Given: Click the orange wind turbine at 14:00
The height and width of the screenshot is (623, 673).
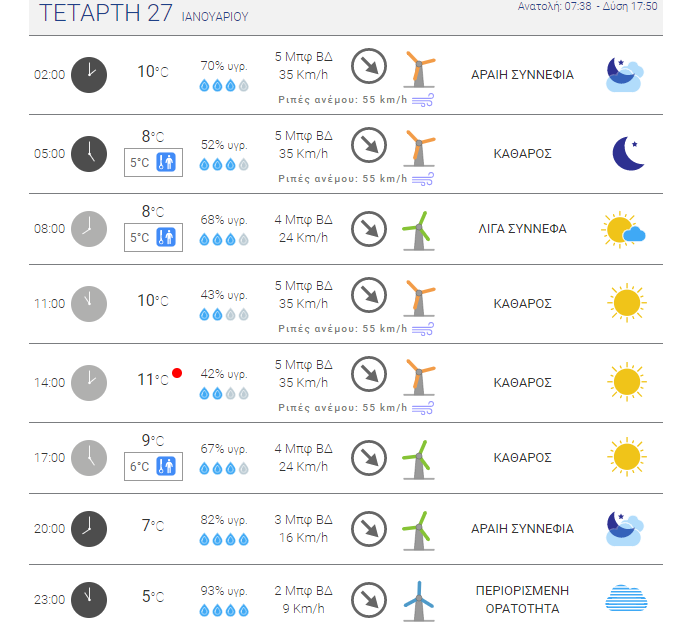Looking at the screenshot, I should click(x=419, y=377).
